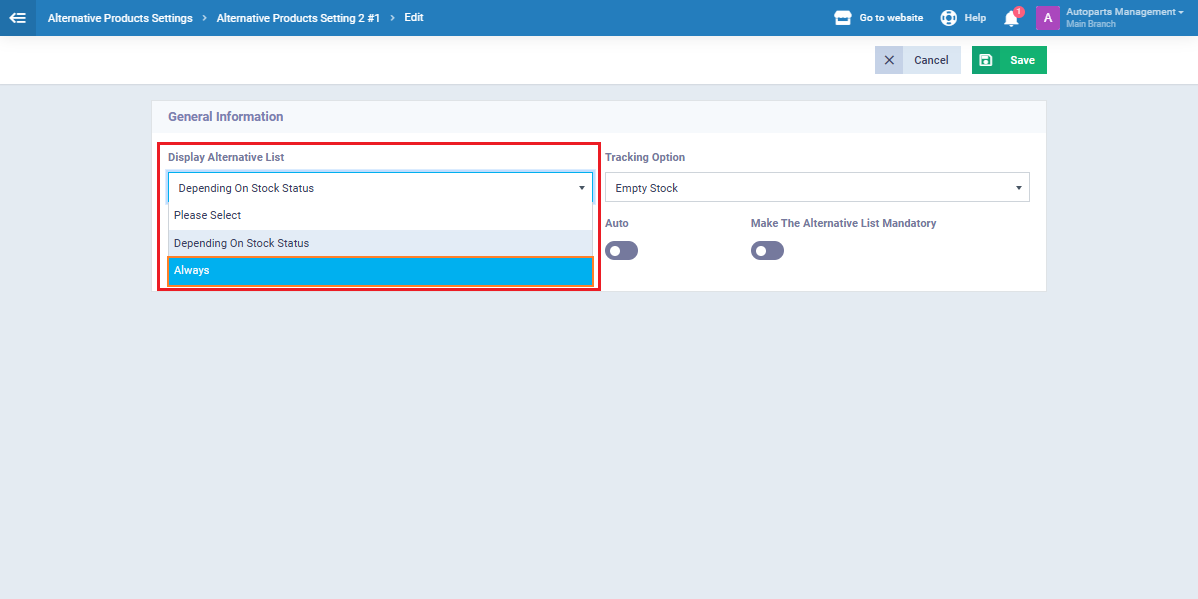Click the X icon on the Cancel button
Image resolution: width=1198 pixels, height=599 pixels.
coord(889,60)
